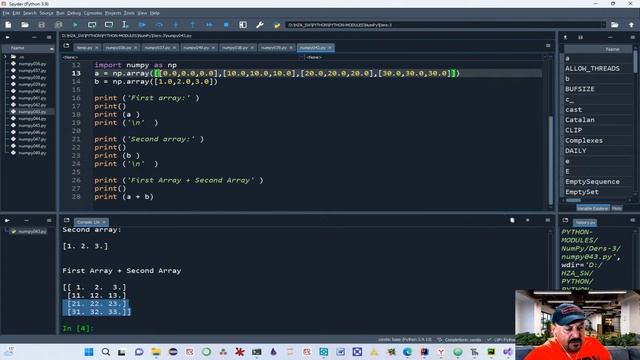The image size is (640, 360).
Task: Open file using the folder toolbar icon
Action: click(25, 25)
